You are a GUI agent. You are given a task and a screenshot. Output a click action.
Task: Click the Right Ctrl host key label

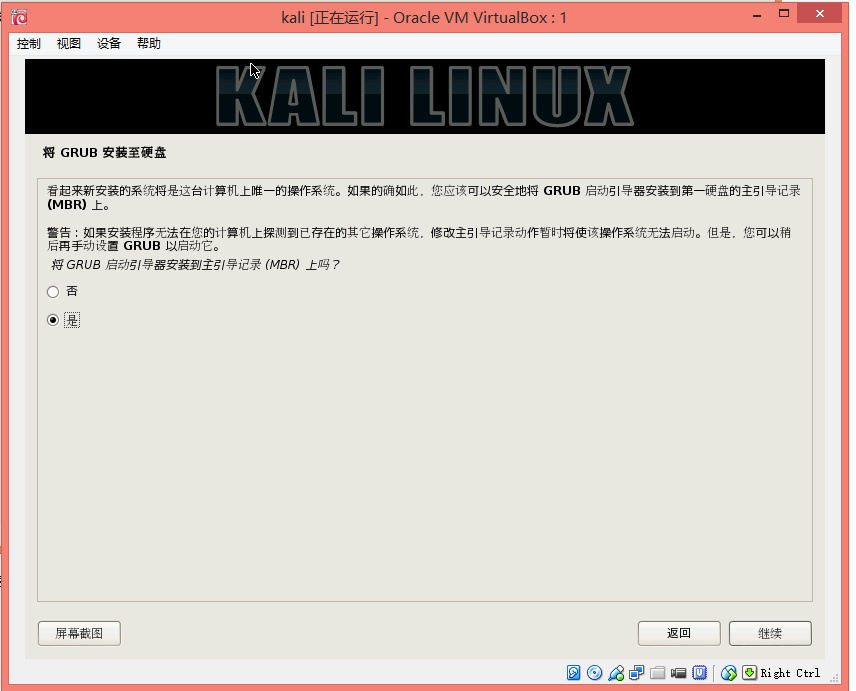click(x=790, y=673)
